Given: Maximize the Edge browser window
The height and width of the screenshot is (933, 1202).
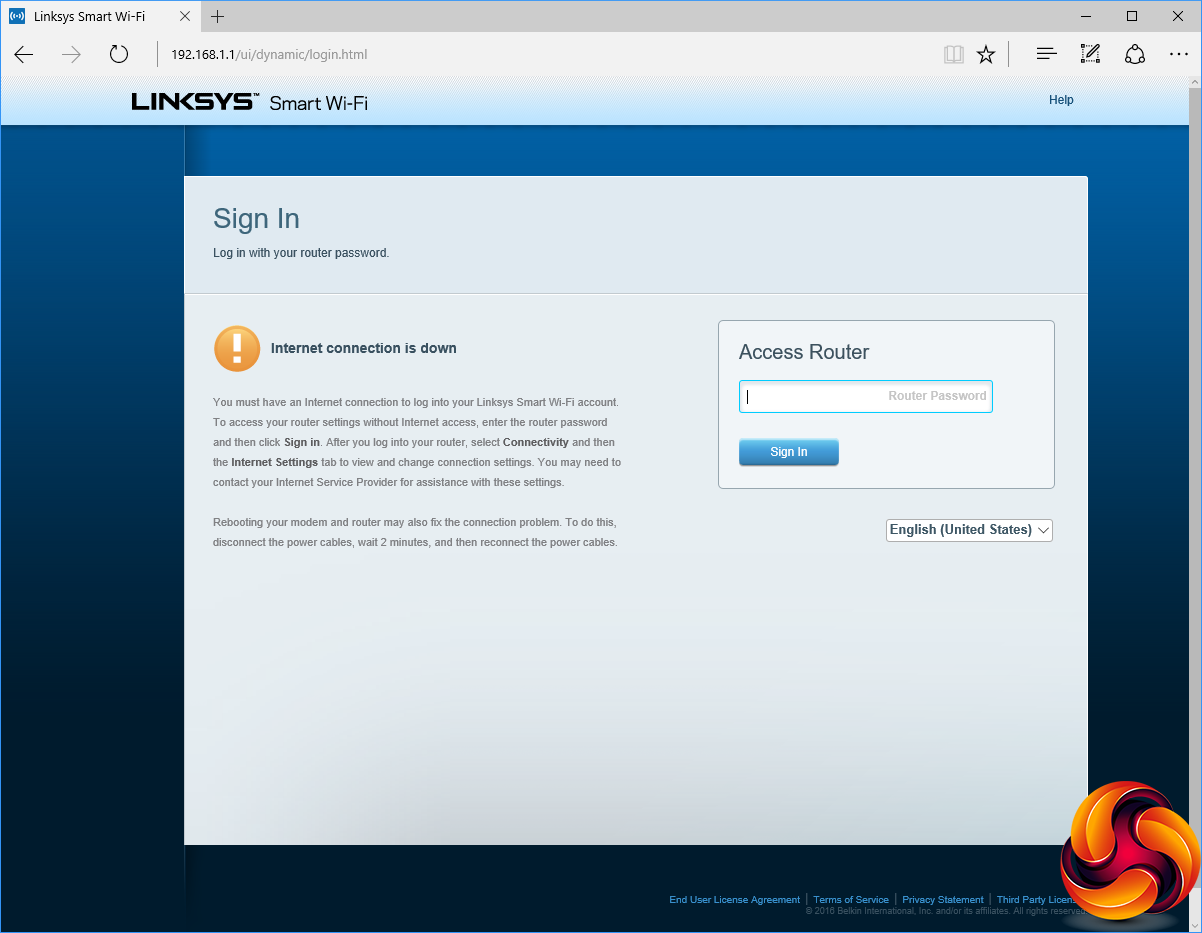Looking at the screenshot, I should 1132,16.
